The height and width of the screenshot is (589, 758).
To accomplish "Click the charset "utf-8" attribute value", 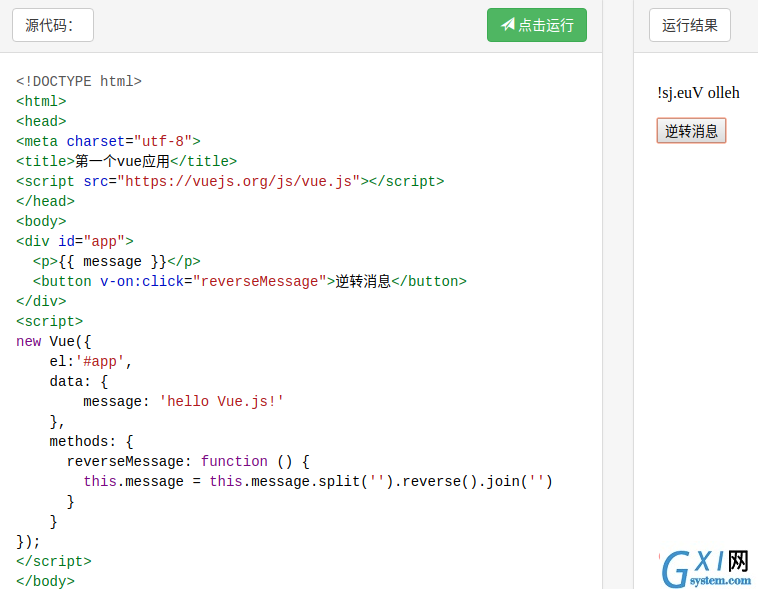I will (163, 141).
